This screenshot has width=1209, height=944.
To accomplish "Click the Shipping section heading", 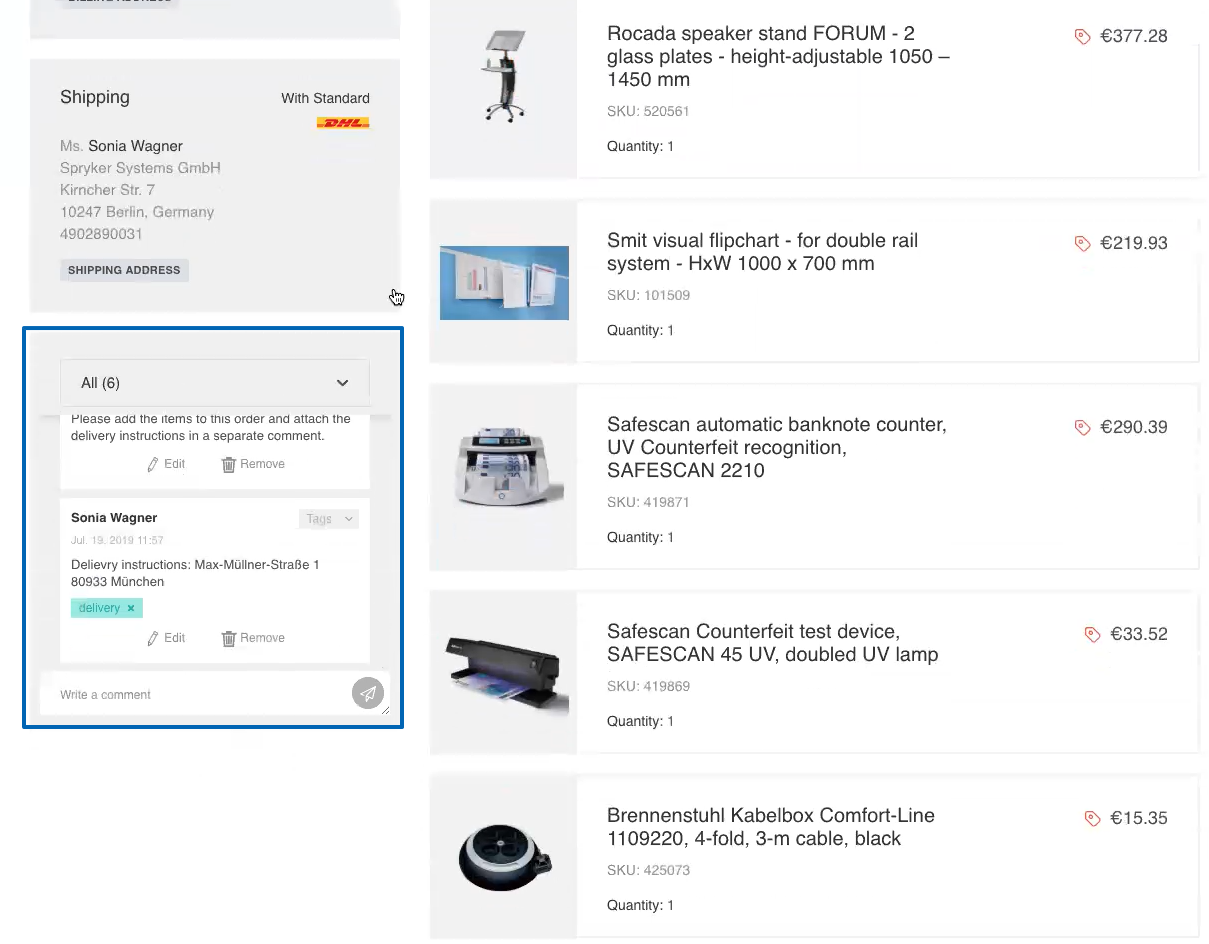I will (x=95, y=97).
